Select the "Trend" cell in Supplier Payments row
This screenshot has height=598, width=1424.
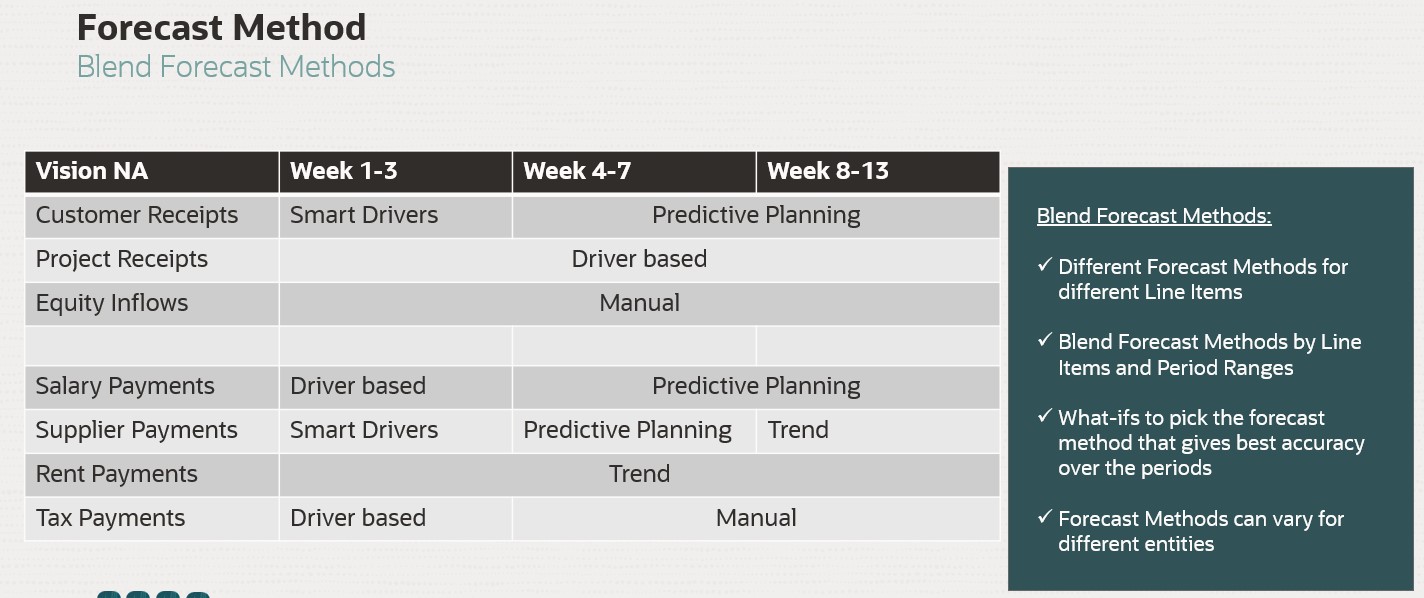798,430
